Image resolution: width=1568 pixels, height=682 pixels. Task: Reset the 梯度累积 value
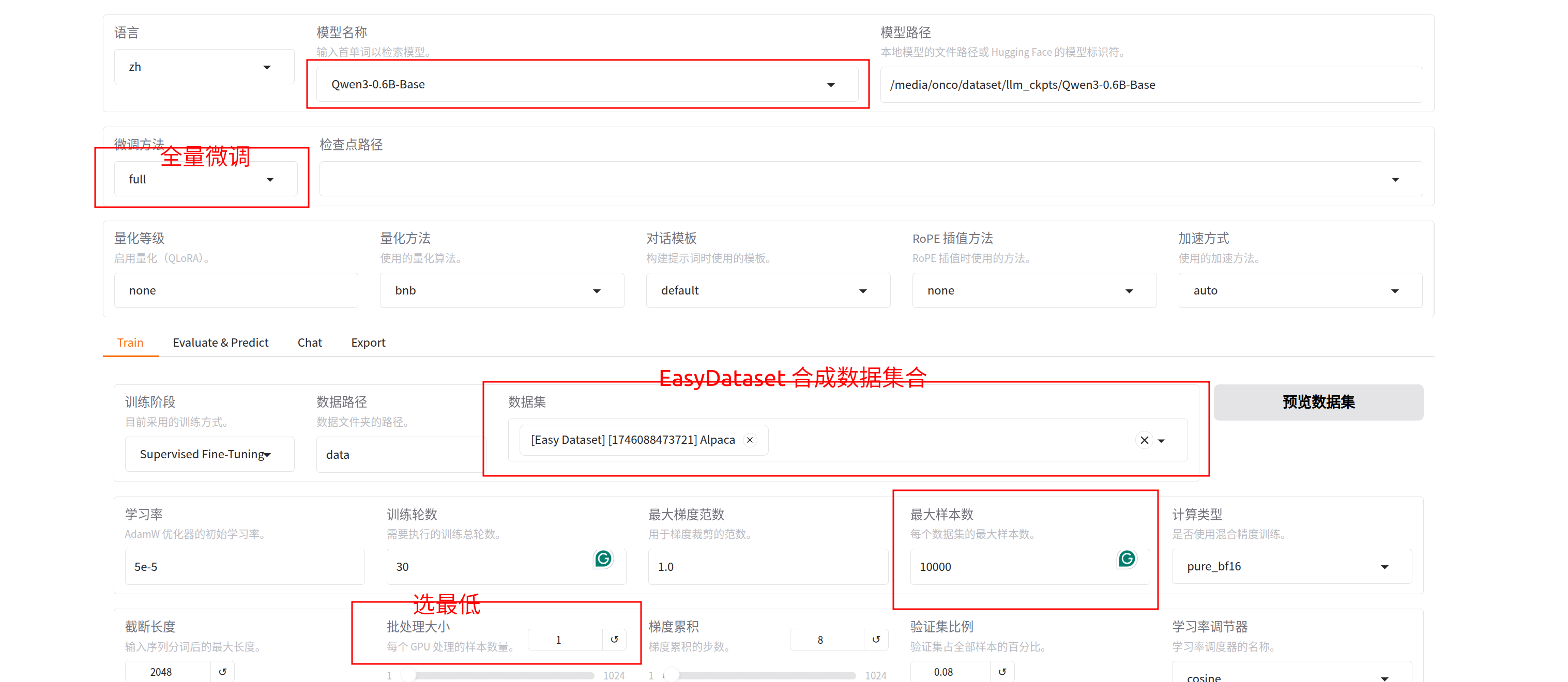[x=876, y=640]
